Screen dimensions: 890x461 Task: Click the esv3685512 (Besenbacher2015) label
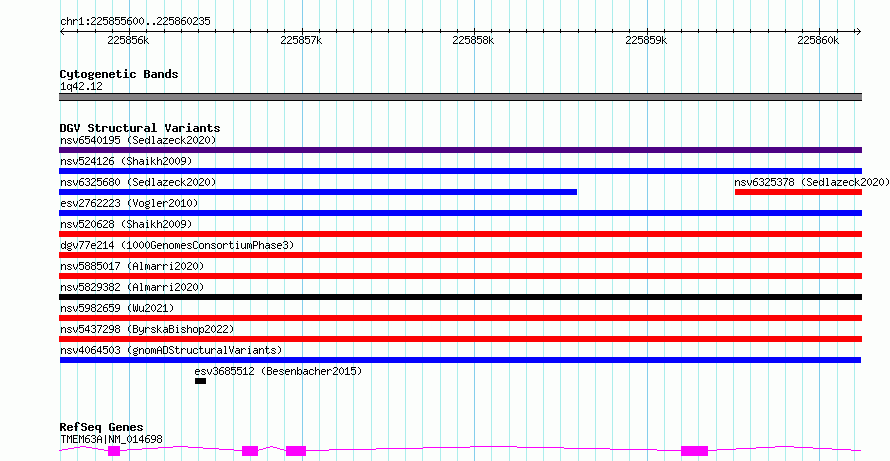[x=278, y=371]
